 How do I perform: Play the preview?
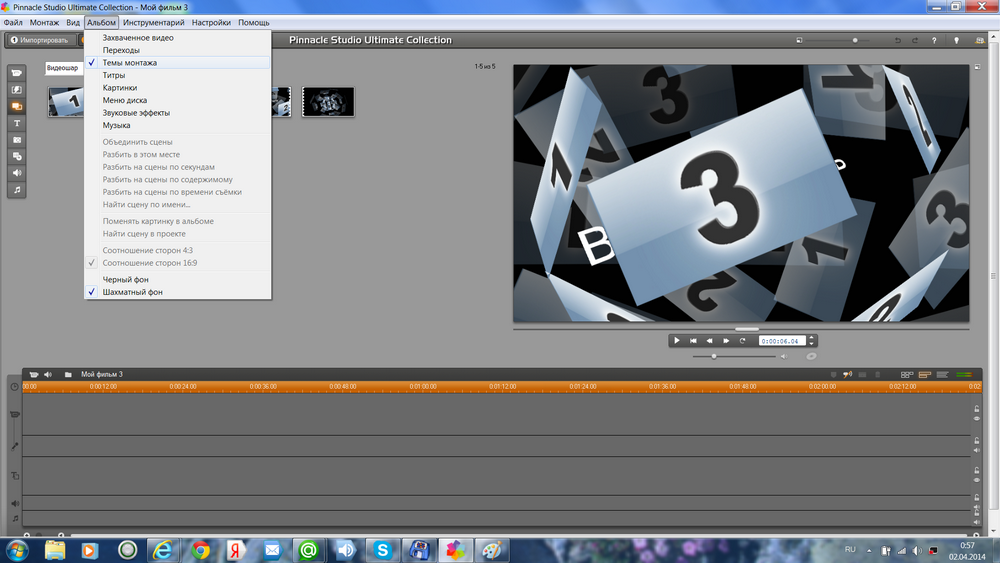677,340
